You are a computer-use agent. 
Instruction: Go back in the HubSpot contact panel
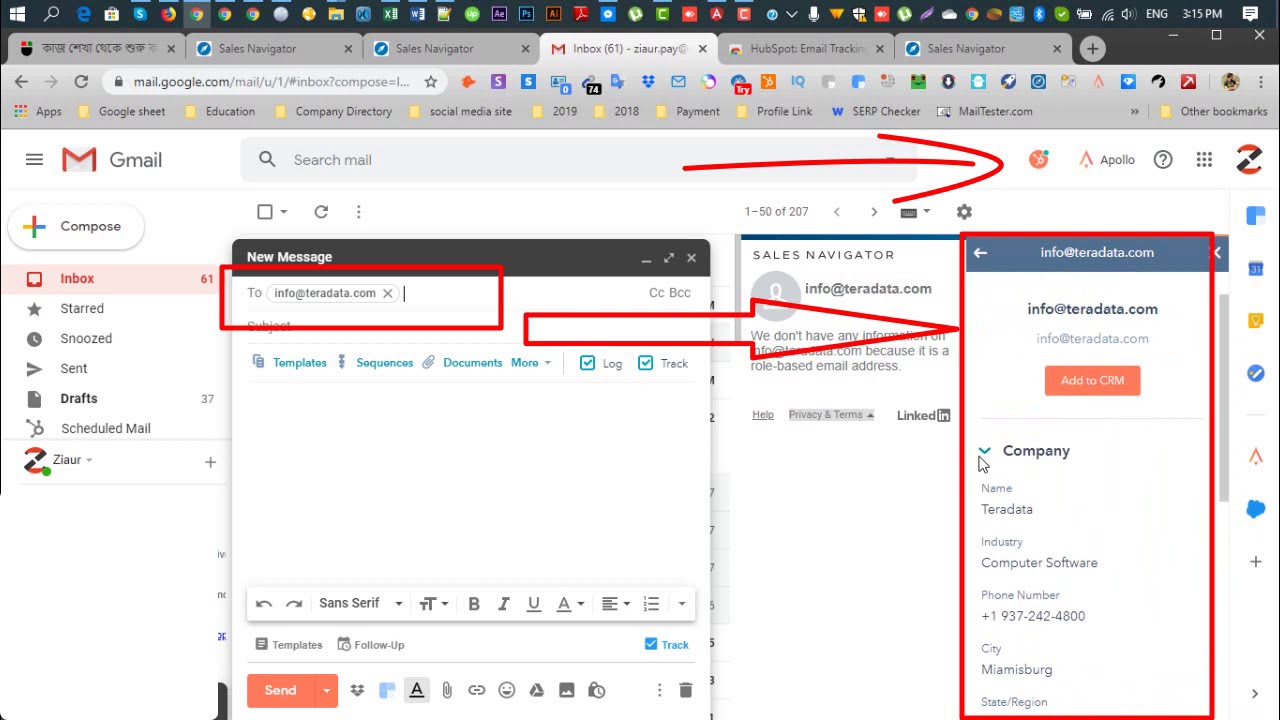[980, 253]
